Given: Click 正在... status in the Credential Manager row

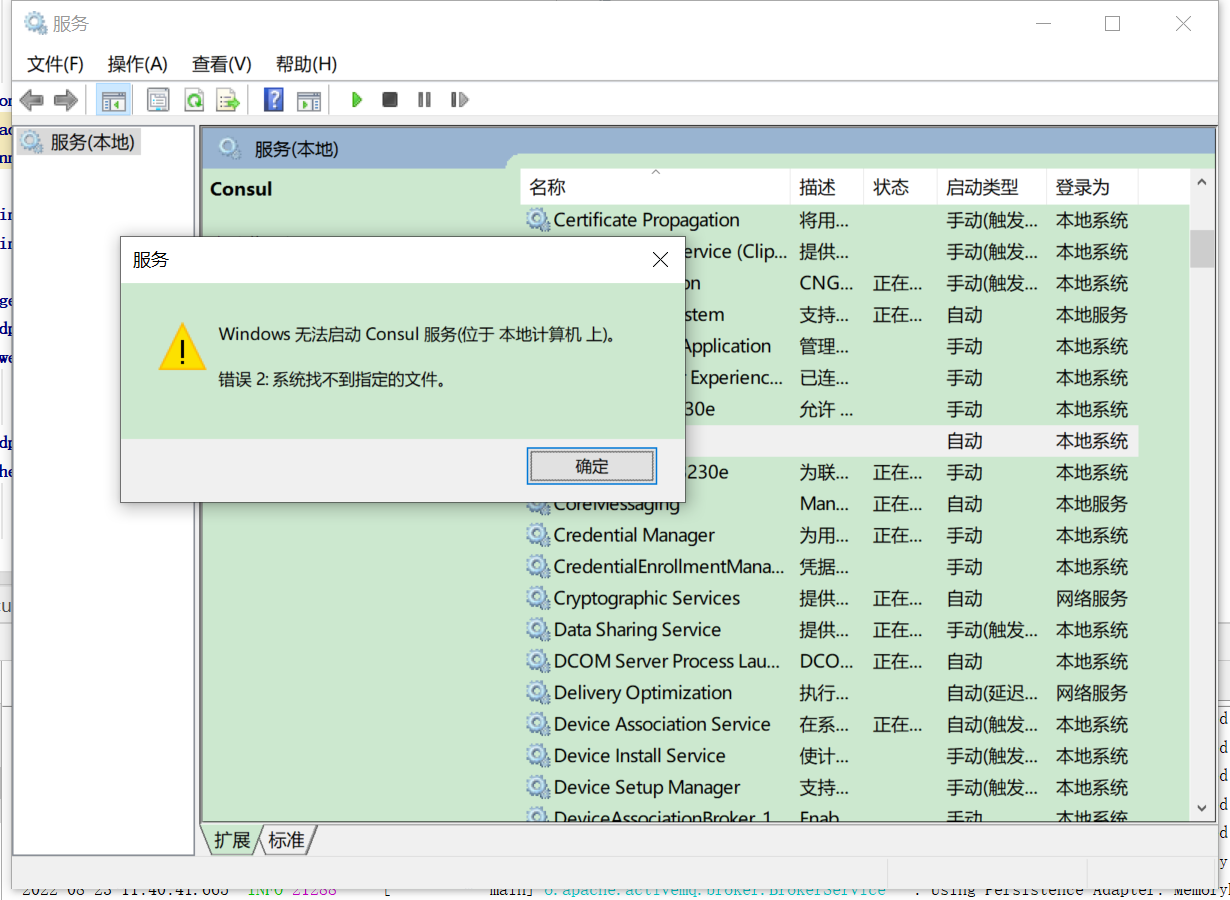Looking at the screenshot, I should [898, 535].
